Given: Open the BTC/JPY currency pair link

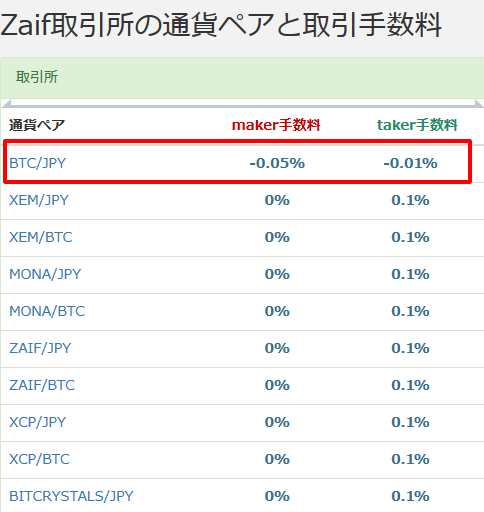Looking at the screenshot, I should (38, 163).
